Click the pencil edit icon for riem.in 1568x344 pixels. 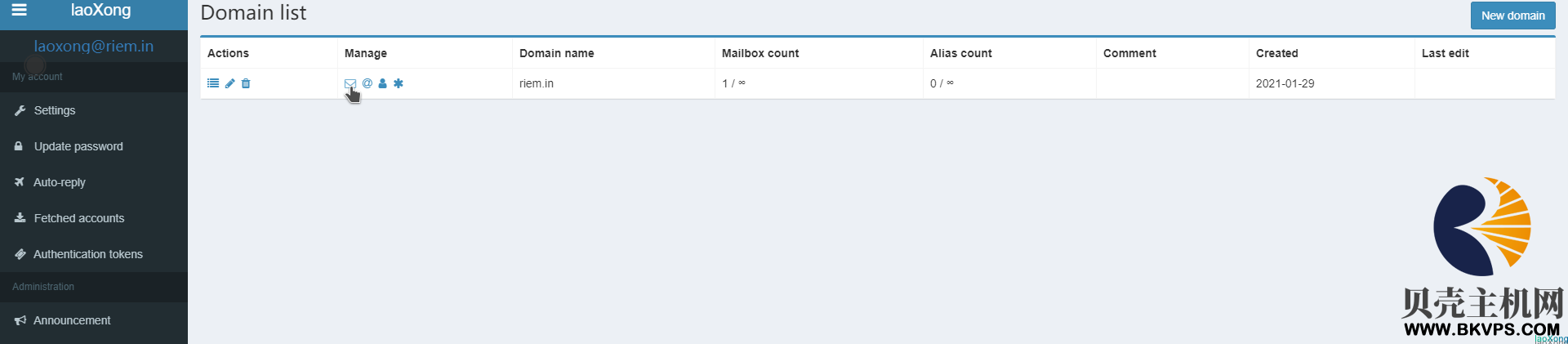pos(230,83)
